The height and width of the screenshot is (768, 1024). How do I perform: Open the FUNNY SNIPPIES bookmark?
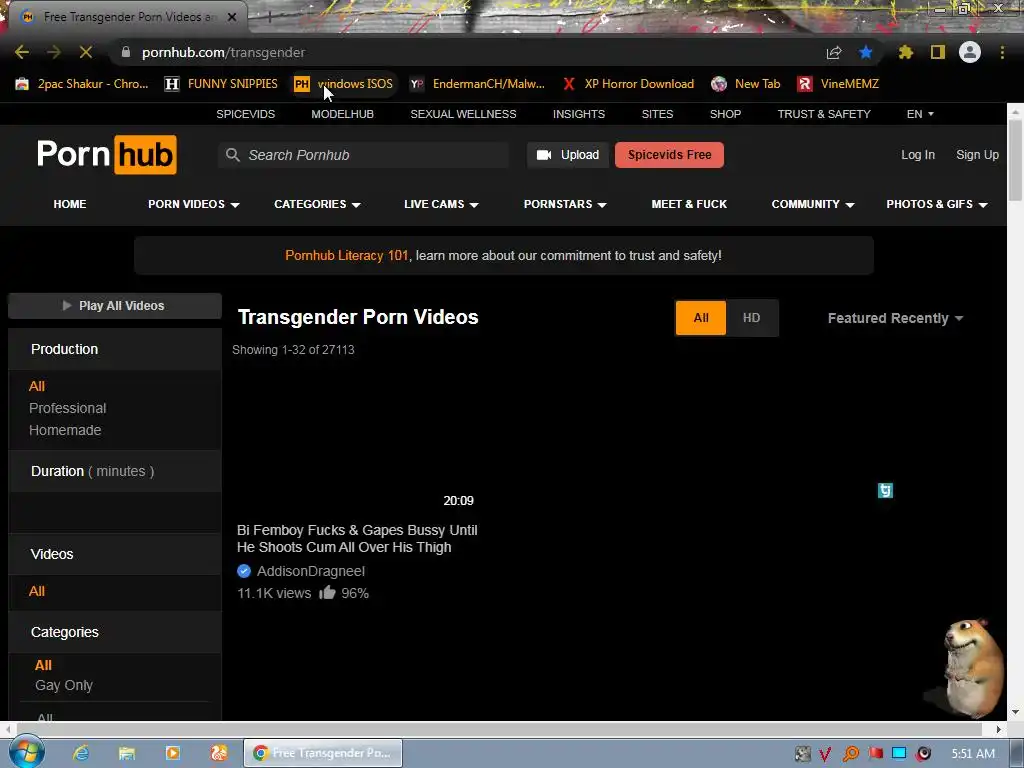[221, 84]
